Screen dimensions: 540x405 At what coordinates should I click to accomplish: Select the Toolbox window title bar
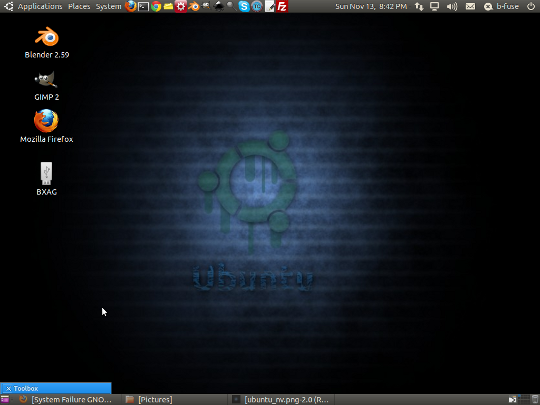pos(56,388)
